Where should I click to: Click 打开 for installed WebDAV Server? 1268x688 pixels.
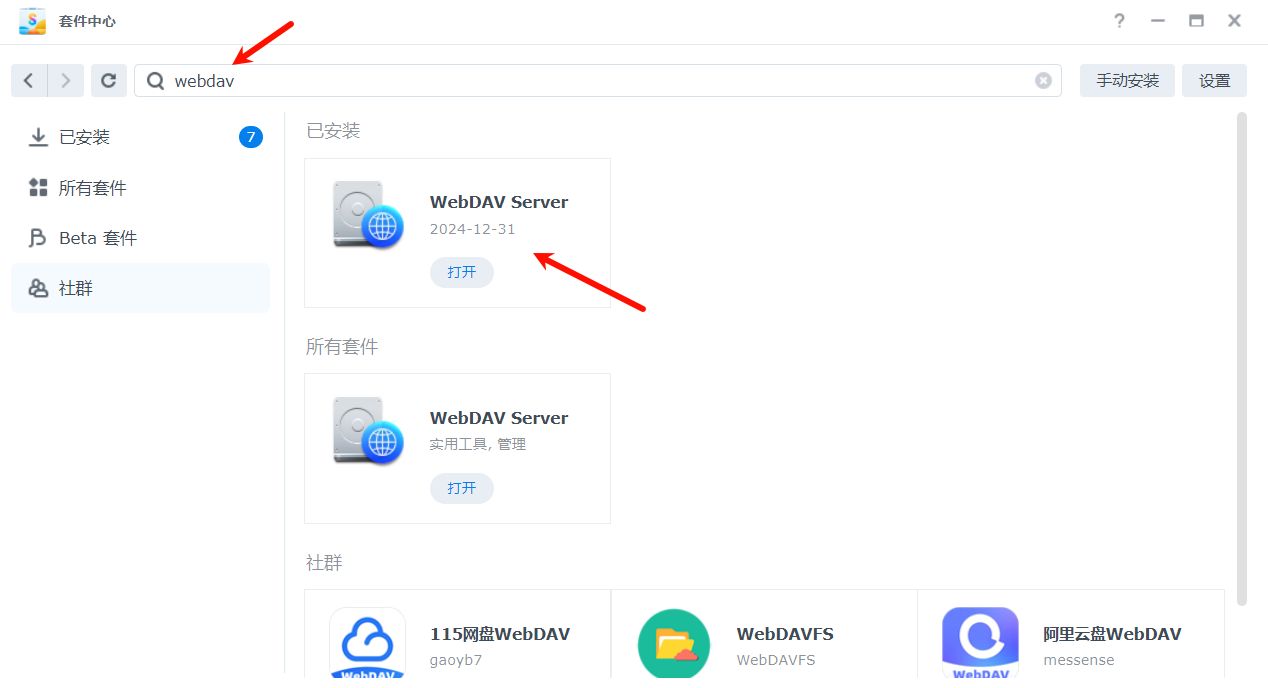(x=462, y=272)
